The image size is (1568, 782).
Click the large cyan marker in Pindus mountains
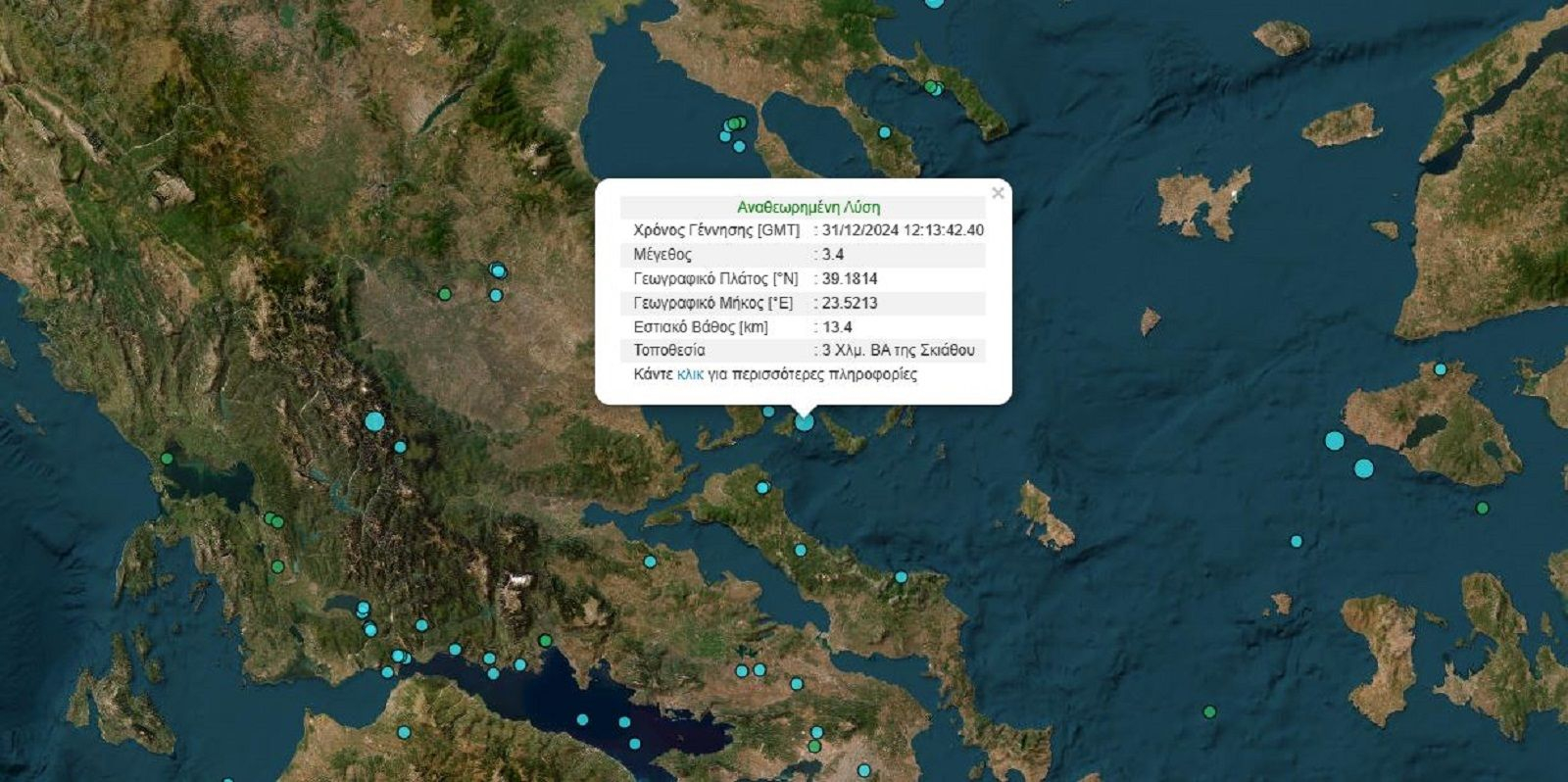(374, 421)
